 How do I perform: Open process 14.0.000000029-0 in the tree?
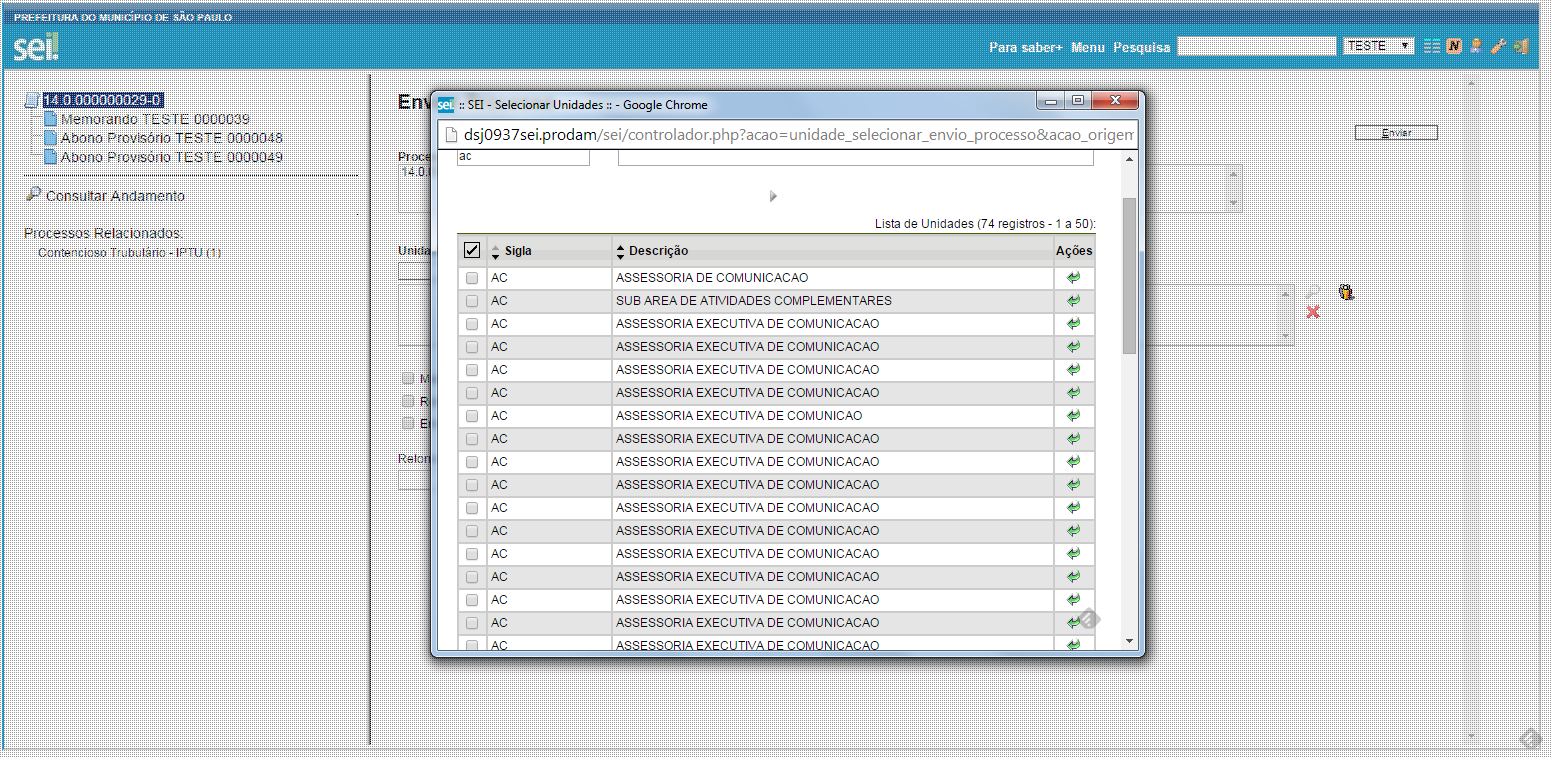(102, 100)
